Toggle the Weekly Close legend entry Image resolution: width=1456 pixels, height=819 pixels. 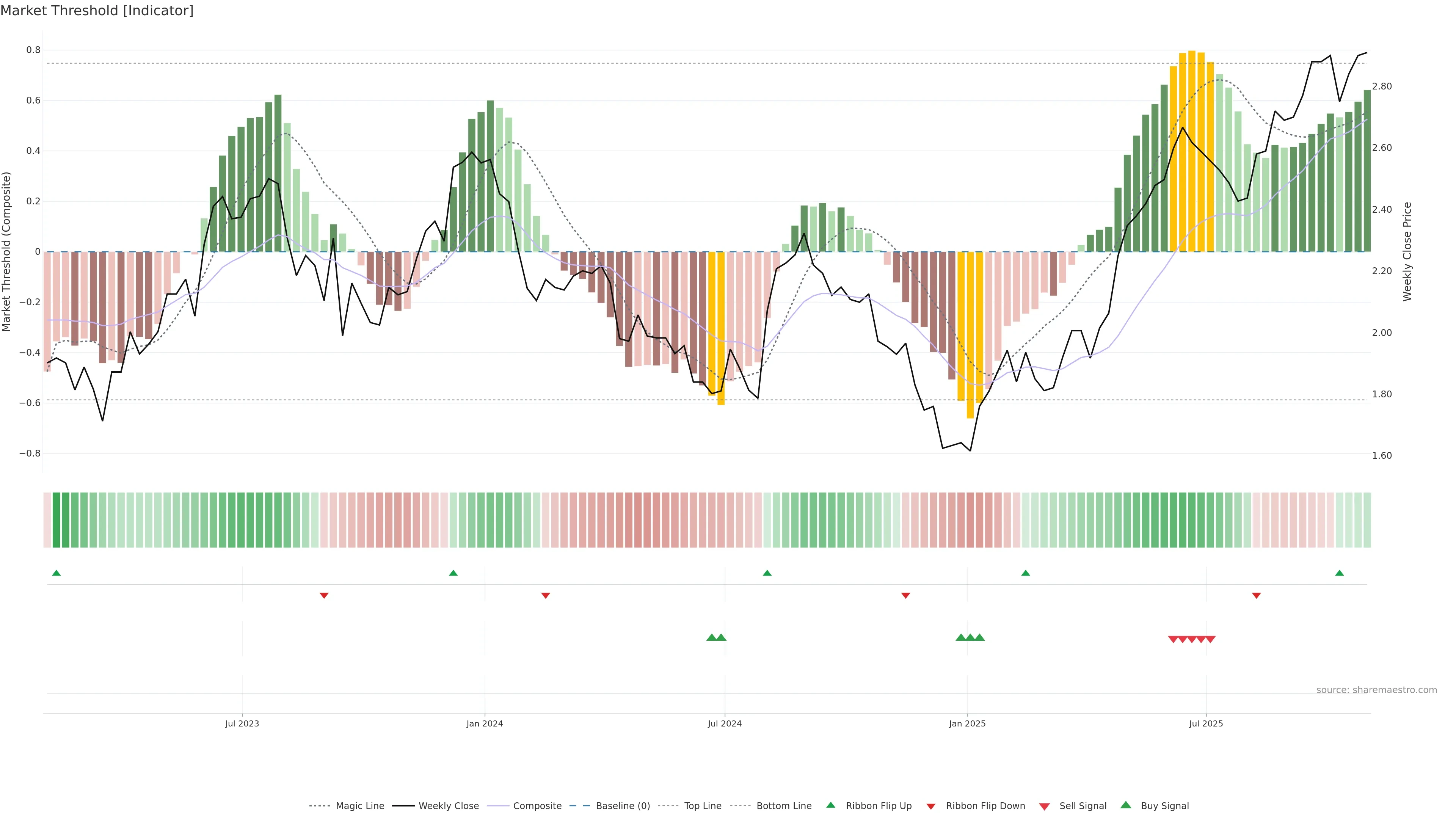[448, 806]
